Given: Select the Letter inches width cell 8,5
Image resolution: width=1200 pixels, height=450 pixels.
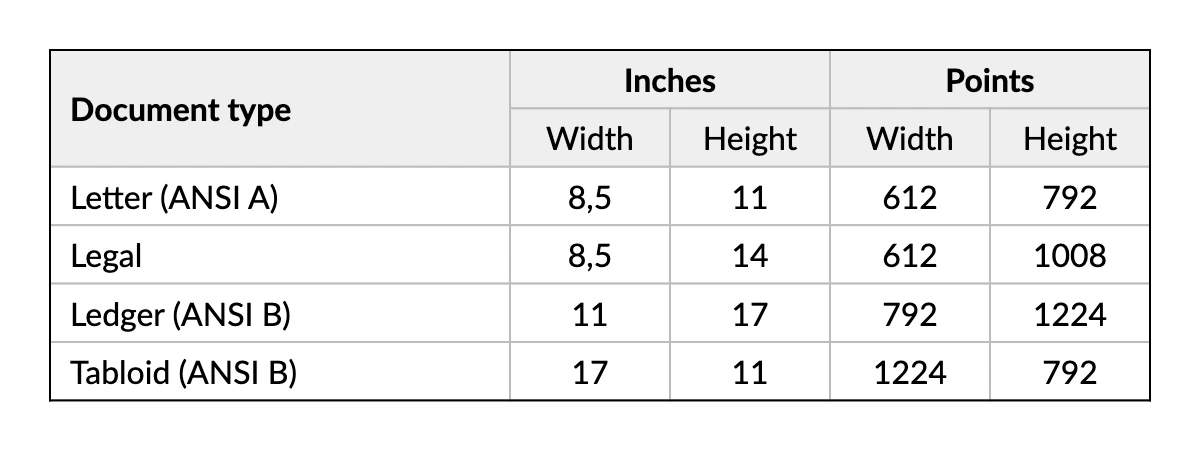Looking at the screenshot, I should (x=589, y=198).
